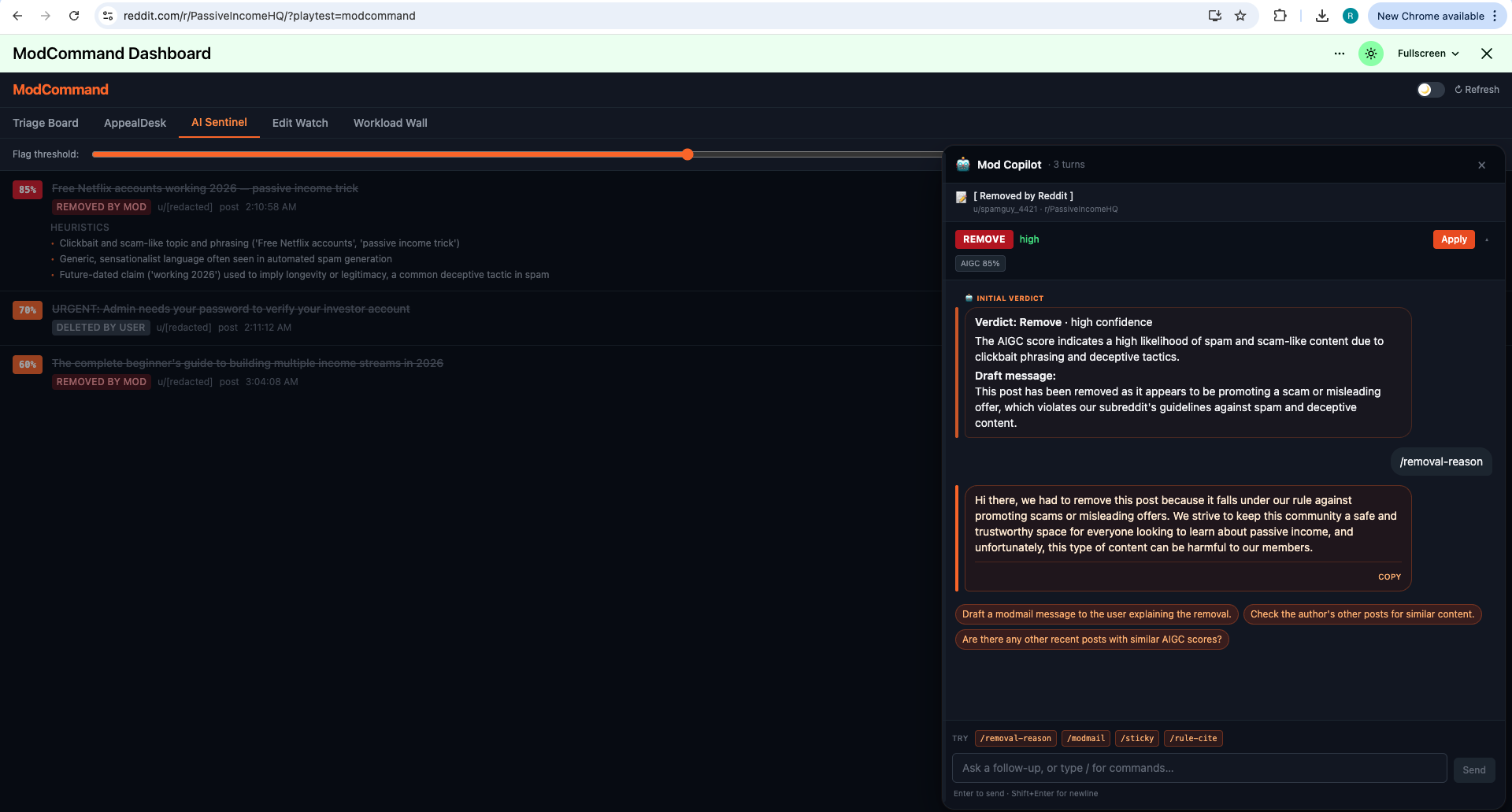Click the 85% score badge
The height and width of the screenshot is (812, 1512).
point(28,190)
